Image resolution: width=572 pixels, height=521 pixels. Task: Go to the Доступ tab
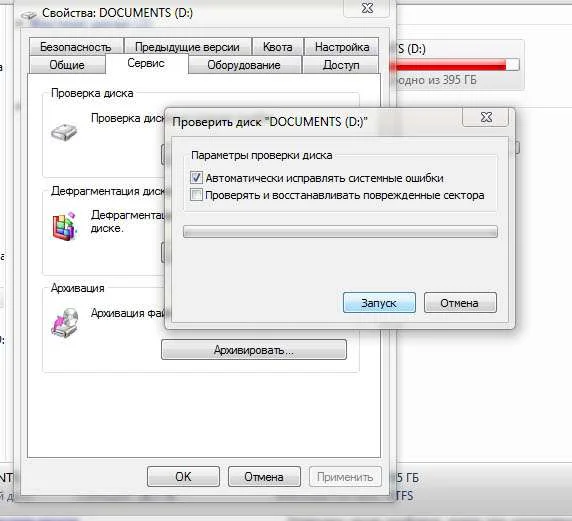341,65
